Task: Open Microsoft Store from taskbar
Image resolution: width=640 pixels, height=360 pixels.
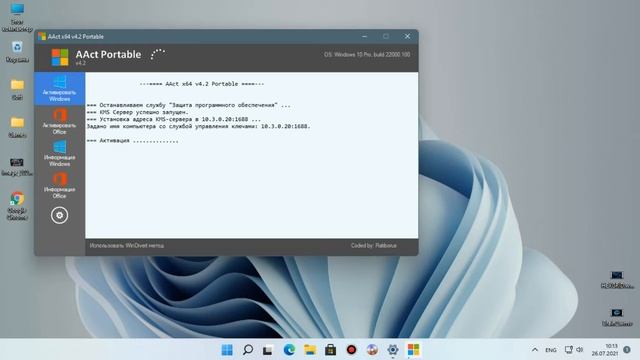Action: tap(331, 350)
